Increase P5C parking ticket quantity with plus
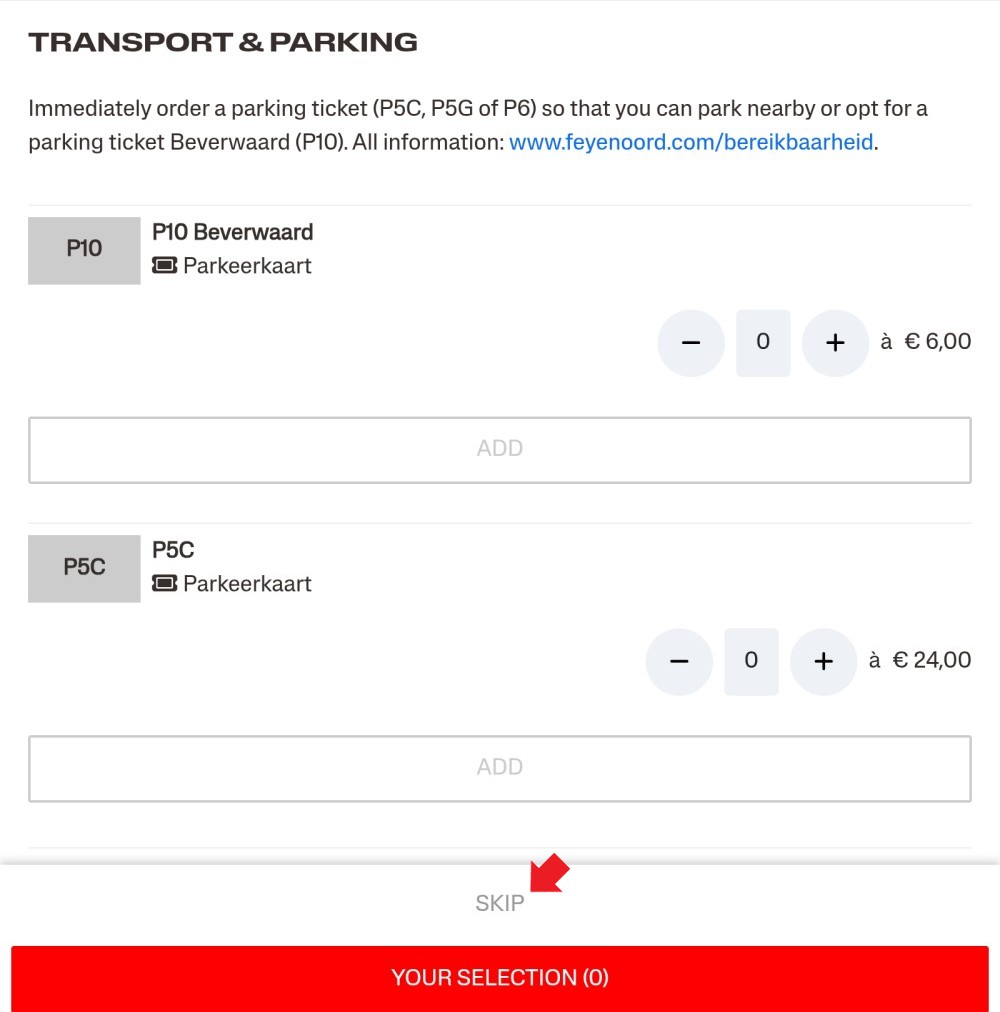The height and width of the screenshot is (1012, 1000). click(823, 662)
